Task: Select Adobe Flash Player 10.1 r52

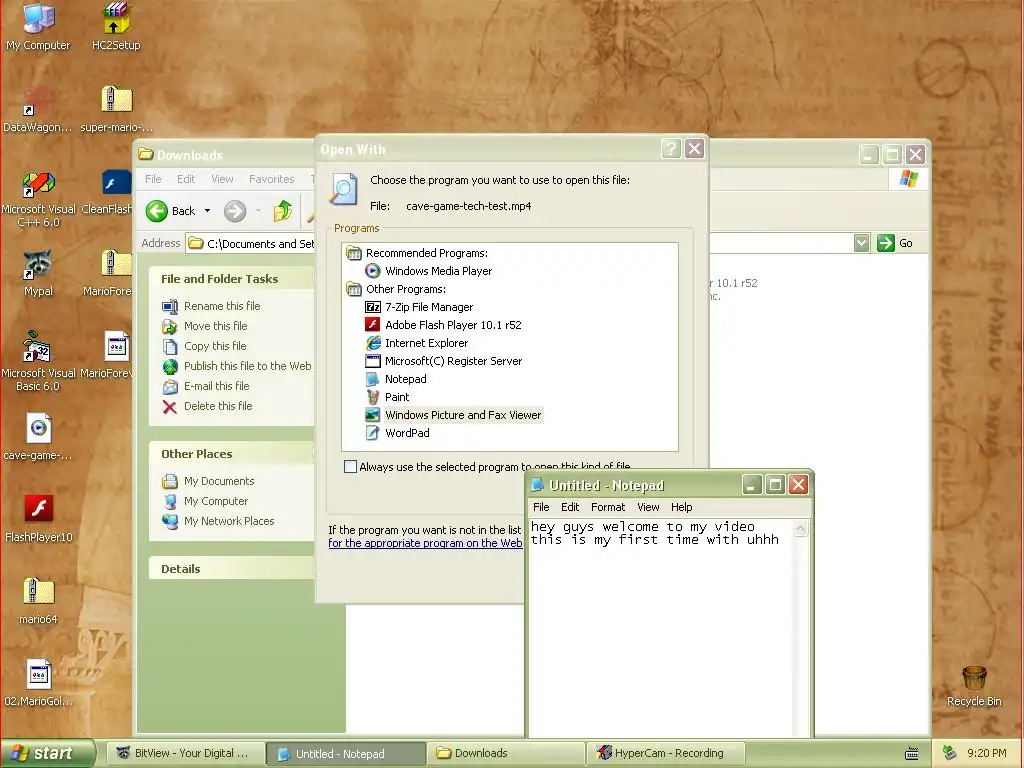Action: point(443,325)
